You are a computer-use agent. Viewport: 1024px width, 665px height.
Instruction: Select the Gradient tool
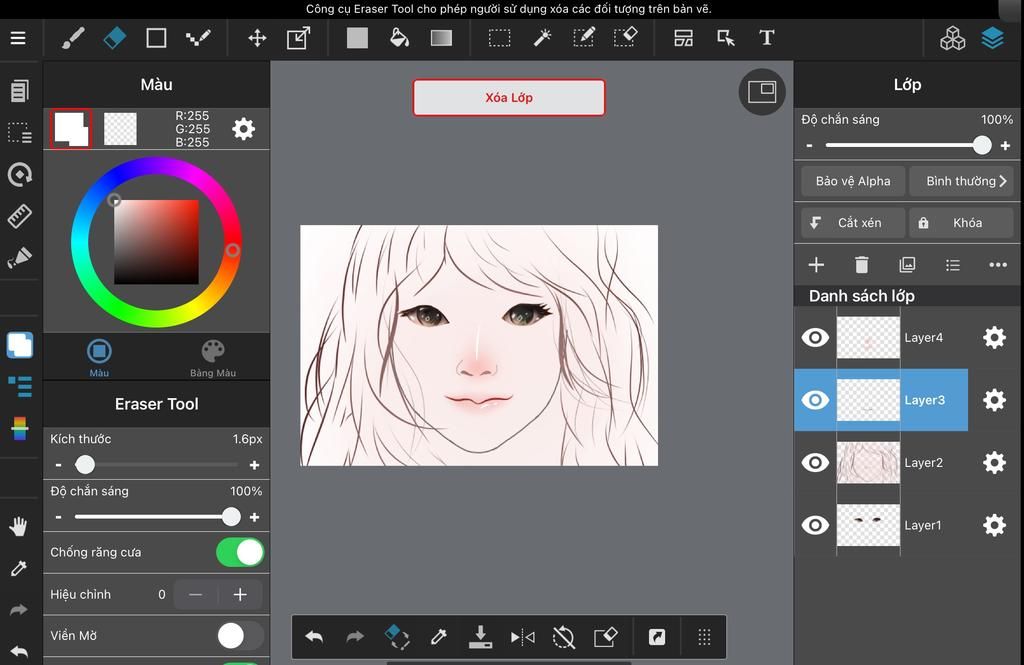441,38
